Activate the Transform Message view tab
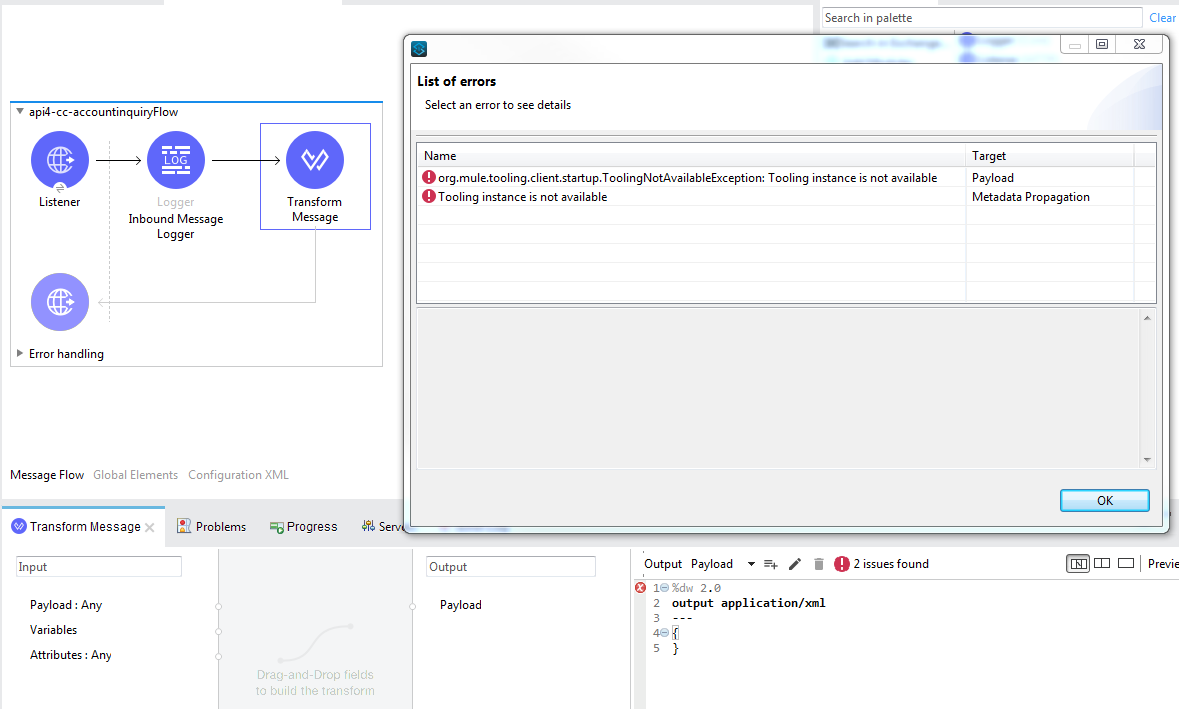Screen dimensions: 1179x709 pyautogui.click(x=85, y=526)
